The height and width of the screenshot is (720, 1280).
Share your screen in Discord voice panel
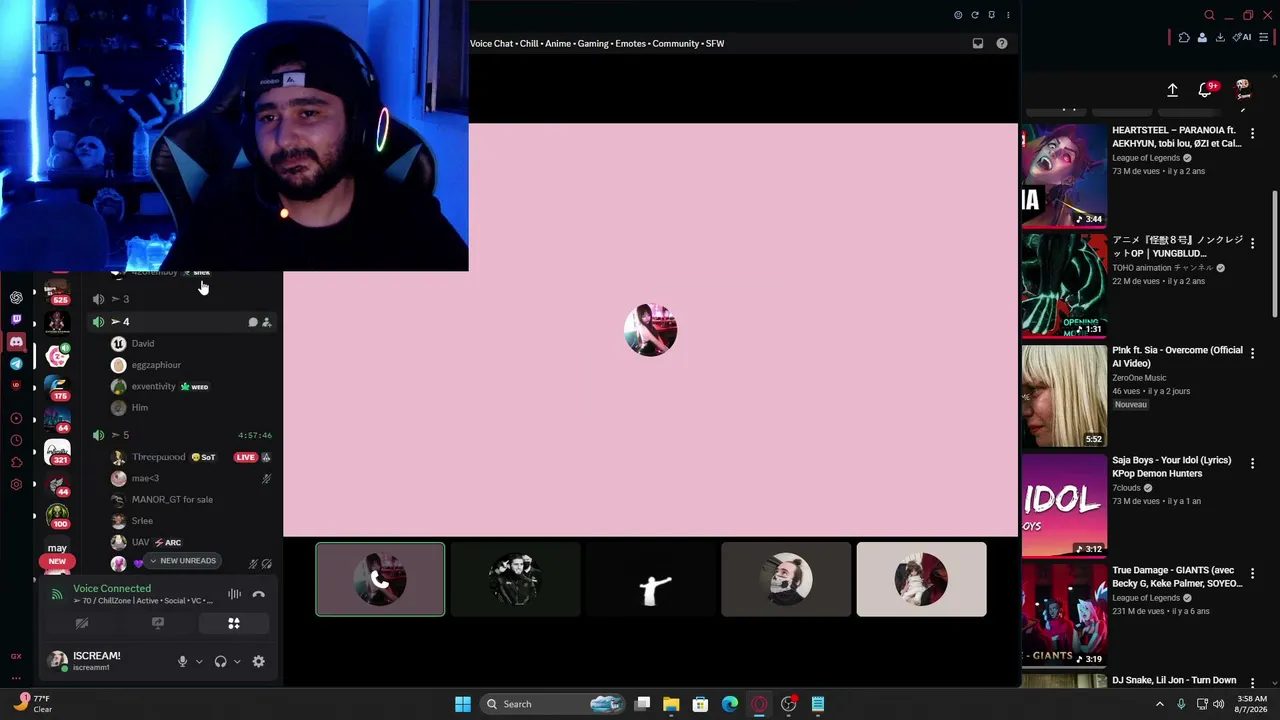coord(158,623)
